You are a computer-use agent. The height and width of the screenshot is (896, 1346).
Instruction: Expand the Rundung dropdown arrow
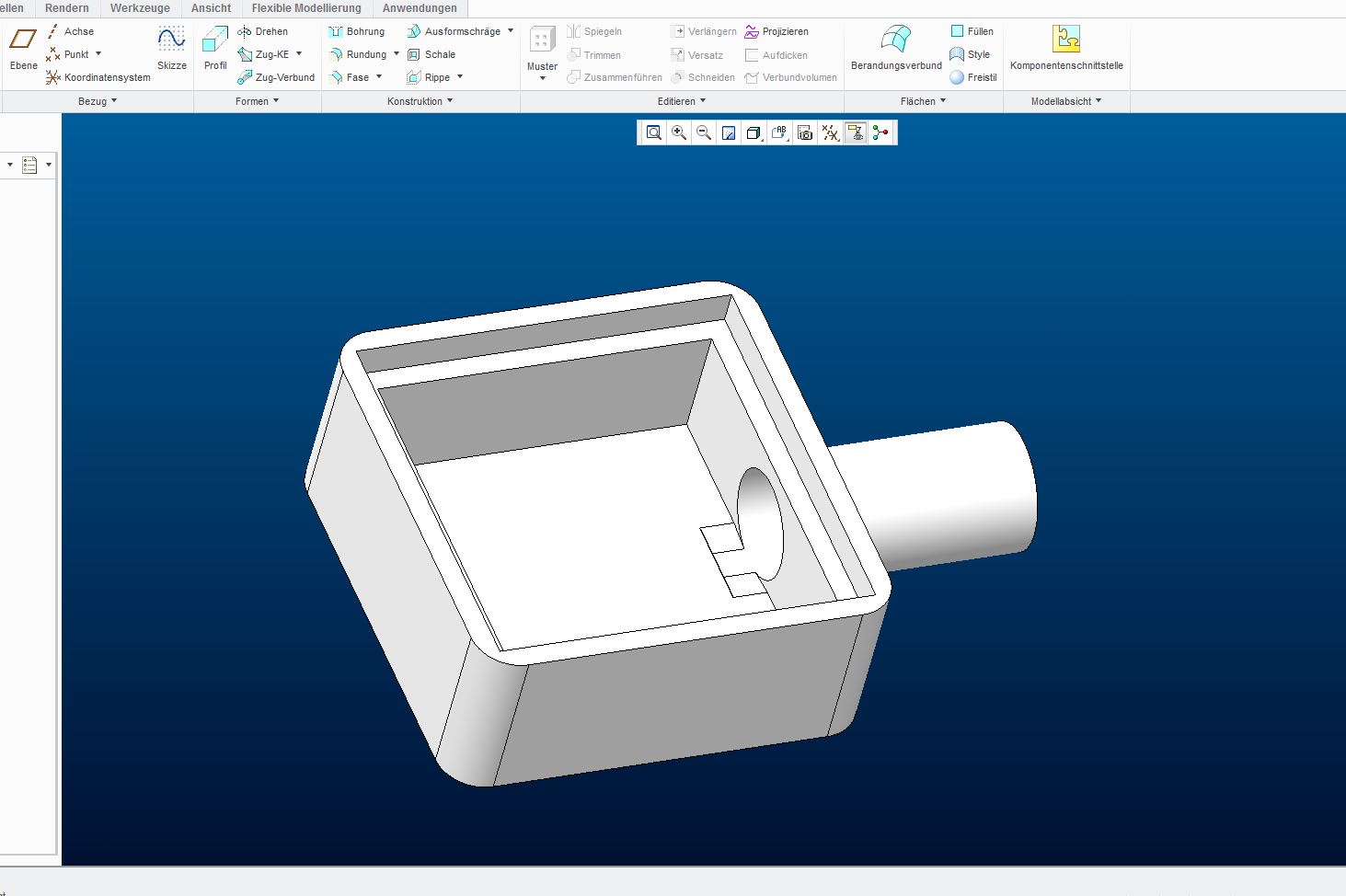(x=397, y=54)
